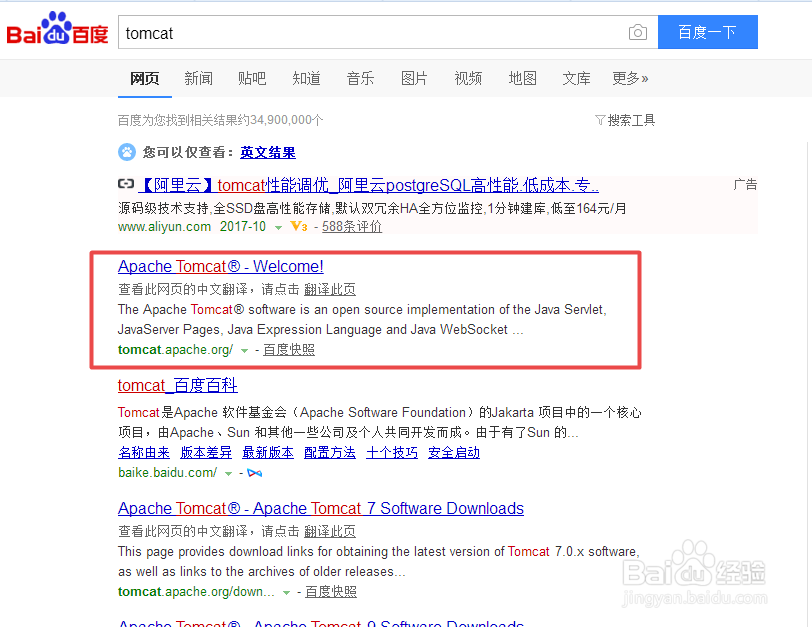
Task: Click the Baidu logo
Action: point(55,27)
